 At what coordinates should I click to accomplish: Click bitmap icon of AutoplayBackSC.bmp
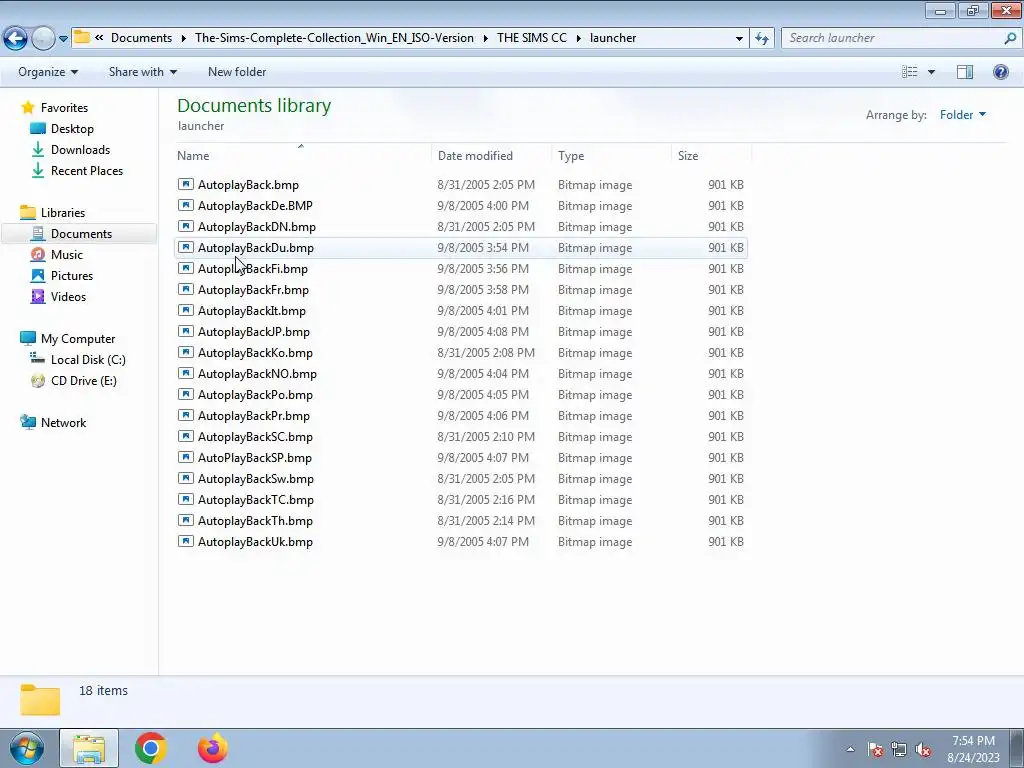(185, 437)
